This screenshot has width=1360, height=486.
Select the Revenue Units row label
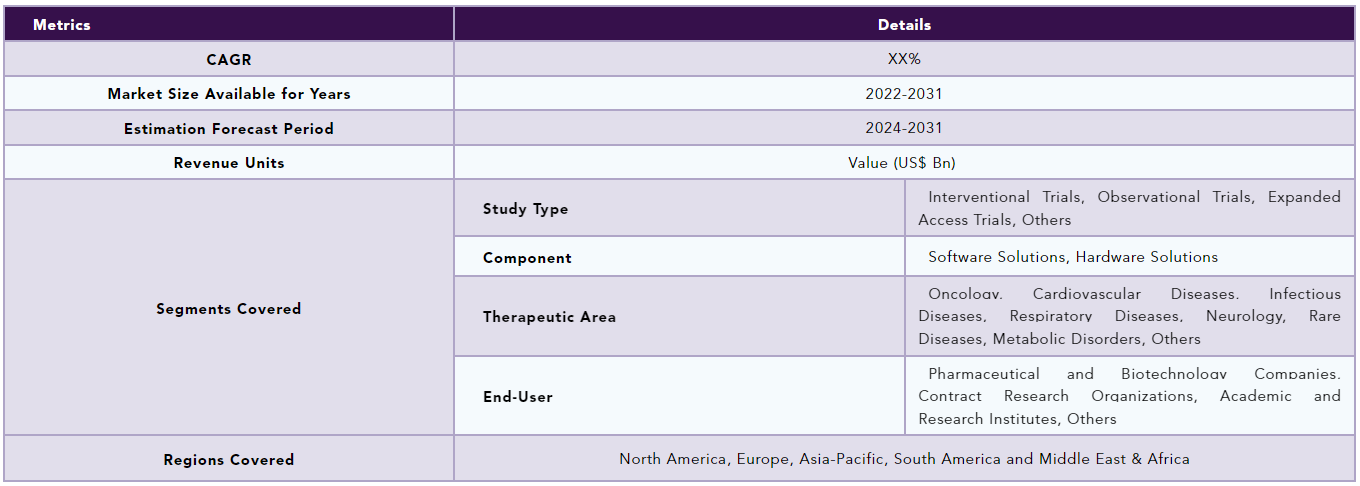point(229,162)
